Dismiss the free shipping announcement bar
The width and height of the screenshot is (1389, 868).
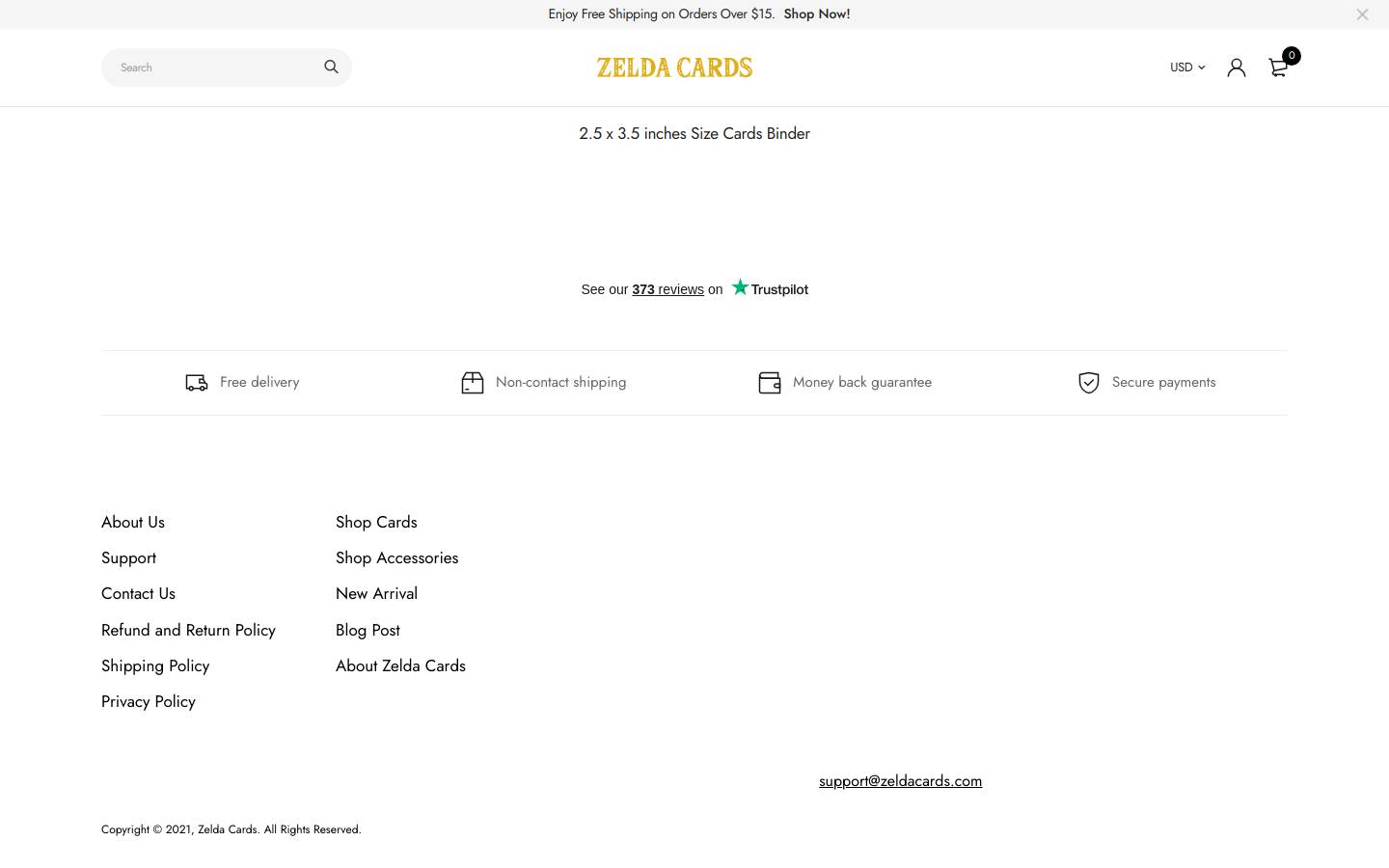pos(1362,14)
